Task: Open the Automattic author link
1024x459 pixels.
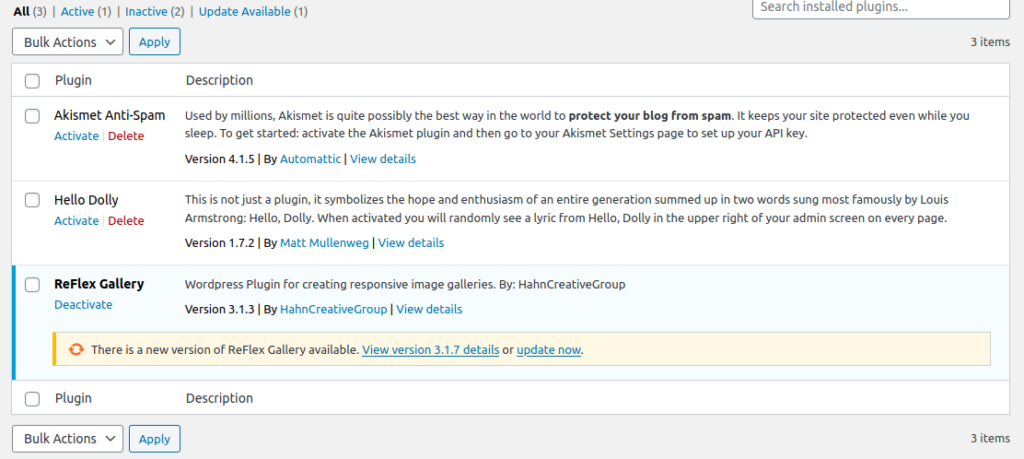Action: (310, 159)
